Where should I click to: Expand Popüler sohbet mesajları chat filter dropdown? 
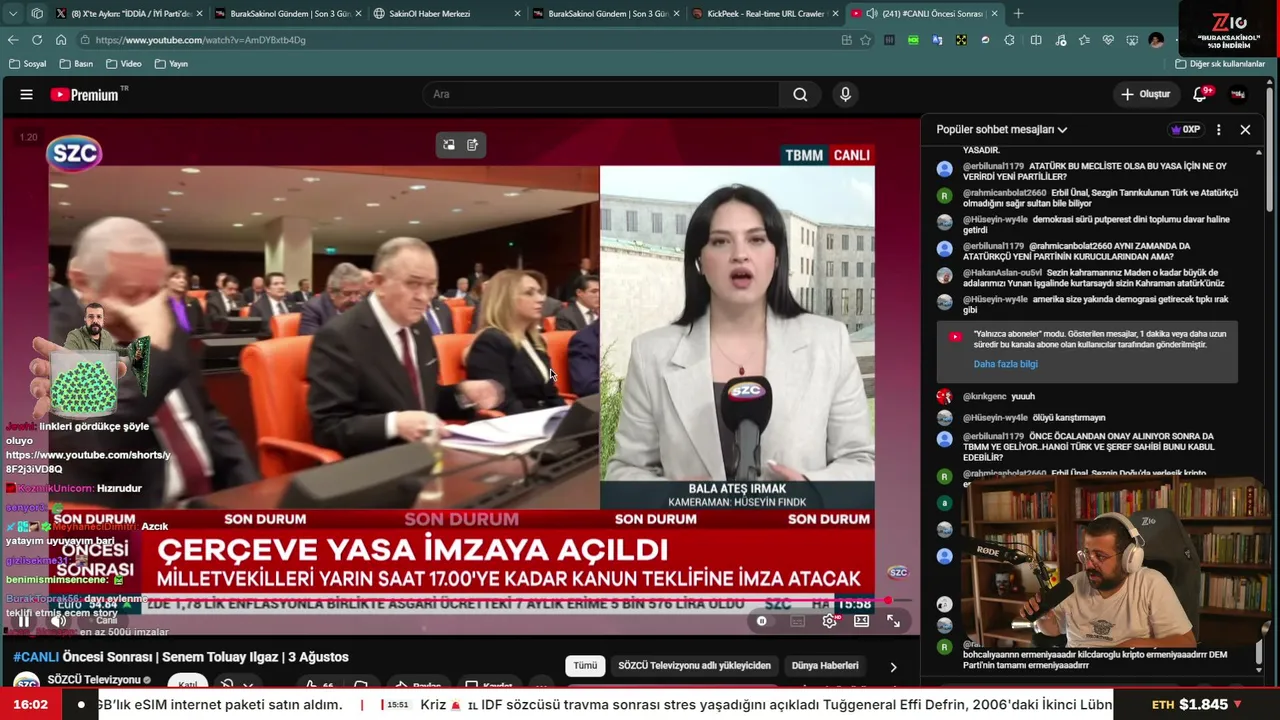(1002, 130)
